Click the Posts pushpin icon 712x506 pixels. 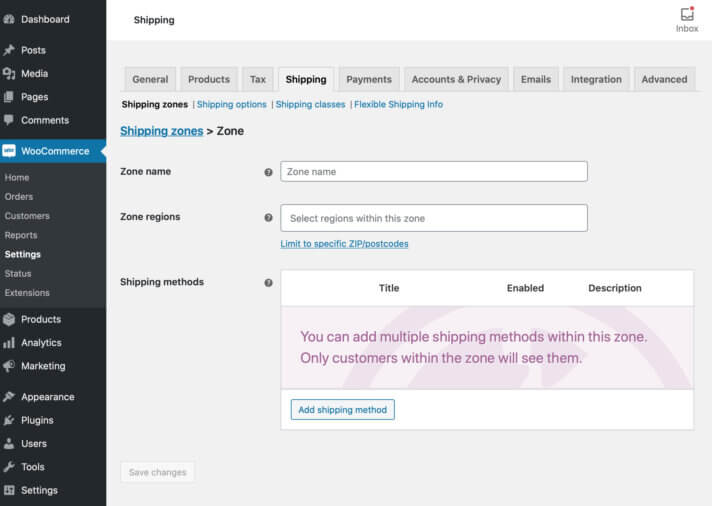9,50
